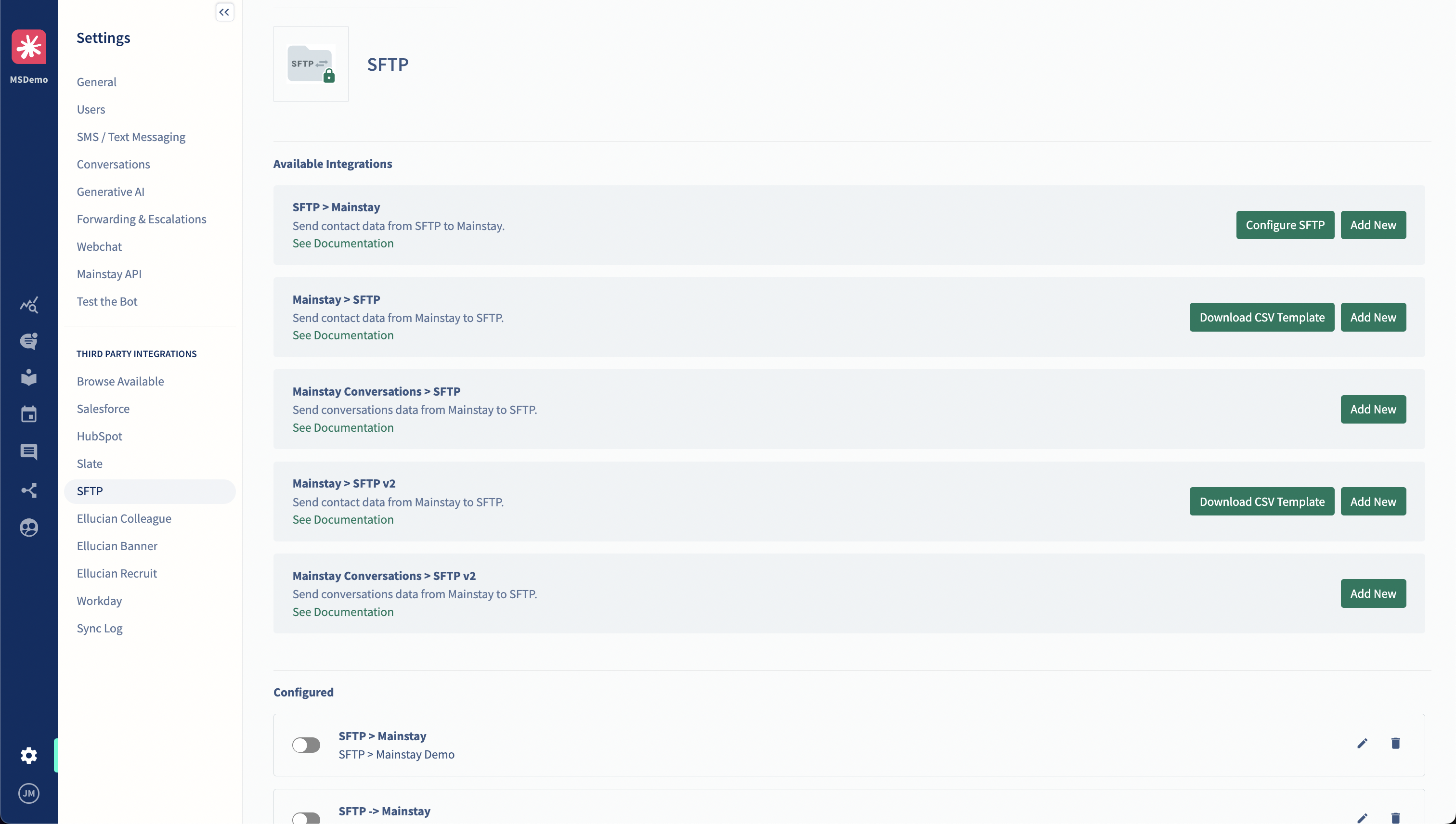This screenshot has height=824, width=1456.
Task: Add new SFTP > Mainstay integration
Action: click(1373, 225)
